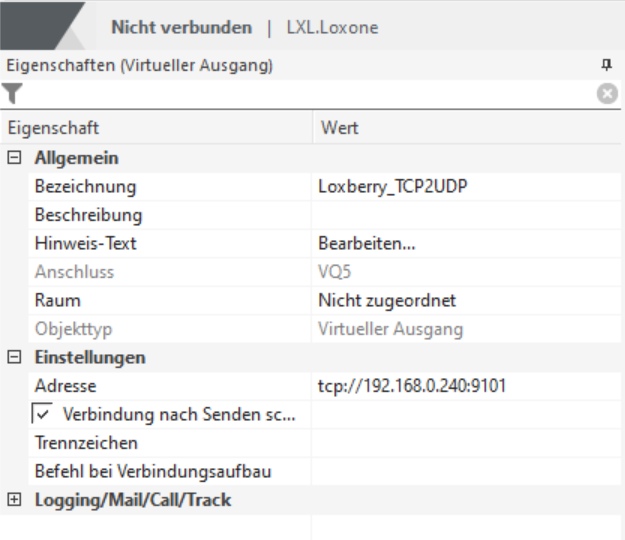This screenshot has height=540, width=625.
Task: Click into the property filter search box
Action: (300, 94)
